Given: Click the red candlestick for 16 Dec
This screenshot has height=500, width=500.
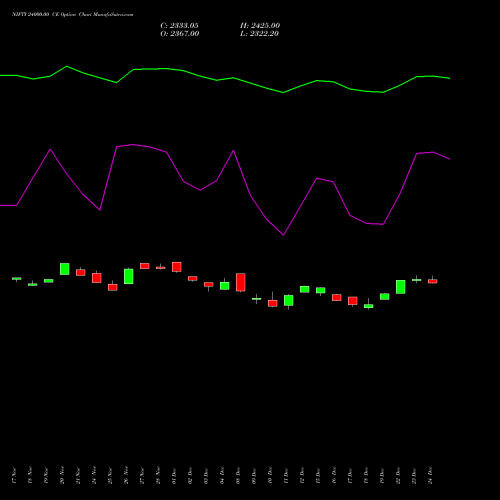Looking at the screenshot, I should pos(337,297).
